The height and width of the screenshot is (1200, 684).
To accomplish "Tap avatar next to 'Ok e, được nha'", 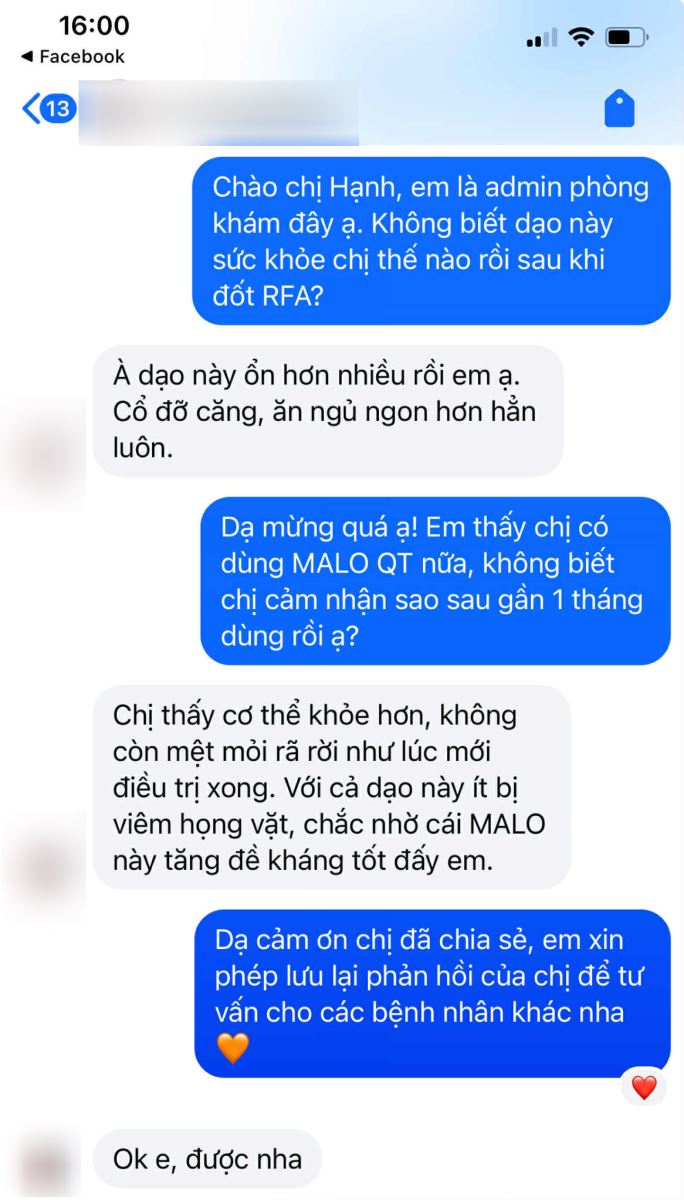I will [x=47, y=1163].
